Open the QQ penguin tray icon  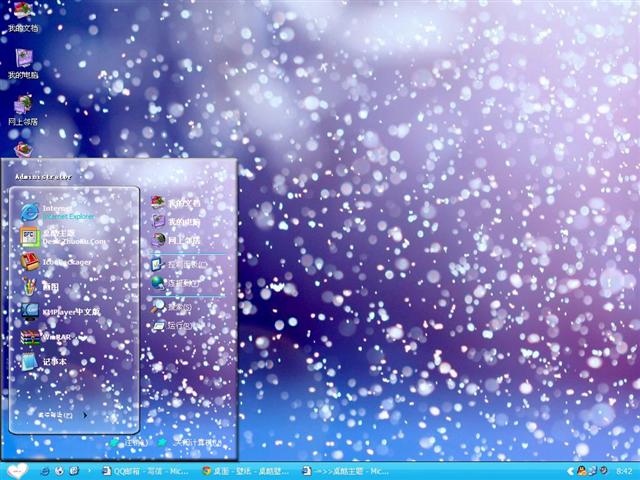[x=582, y=471]
